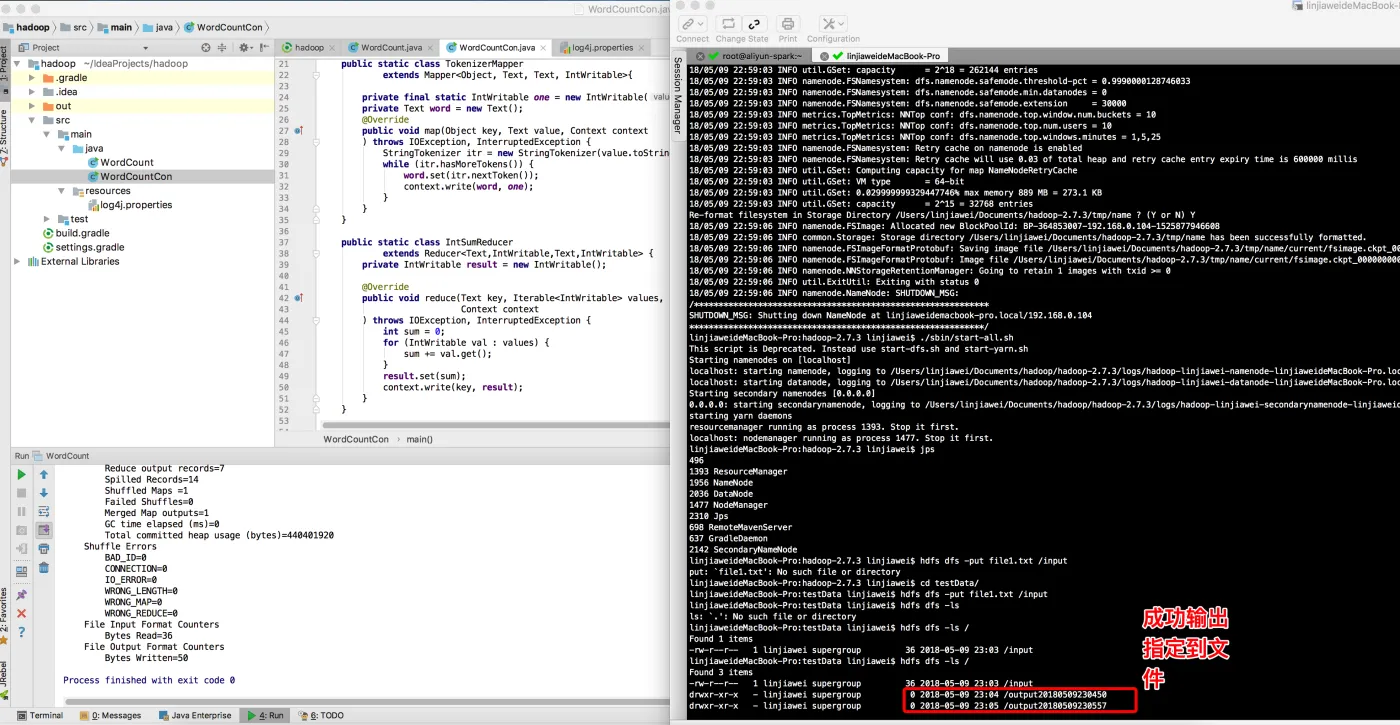Open Configuration dropdown in terminal window
Image resolution: width=1400 pixels, height=725 pixels.
833,24
